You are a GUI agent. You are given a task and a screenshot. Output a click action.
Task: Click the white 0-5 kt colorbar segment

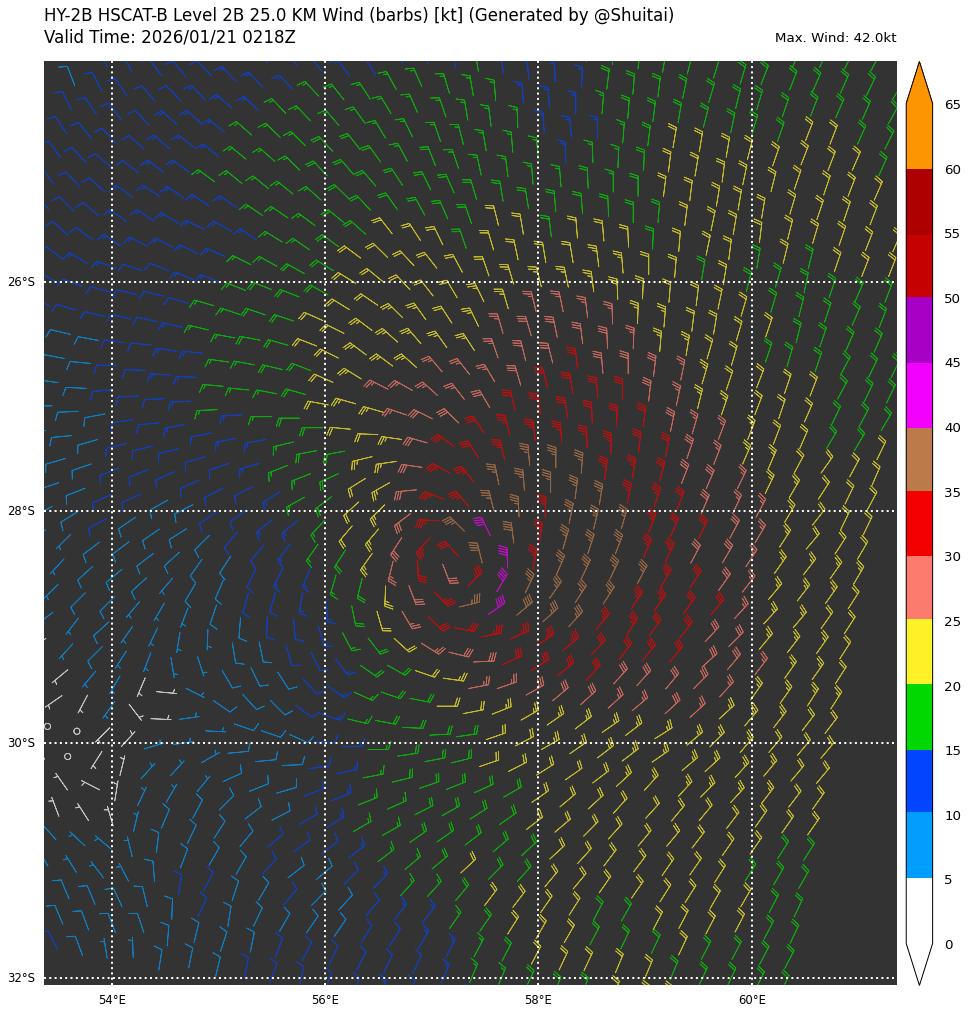(919, 911)
